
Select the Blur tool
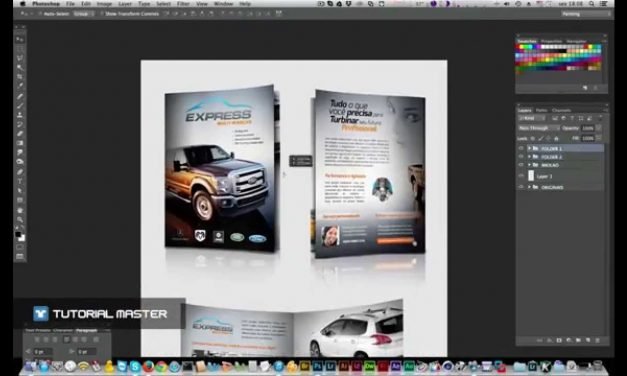(x=20, y=152)
